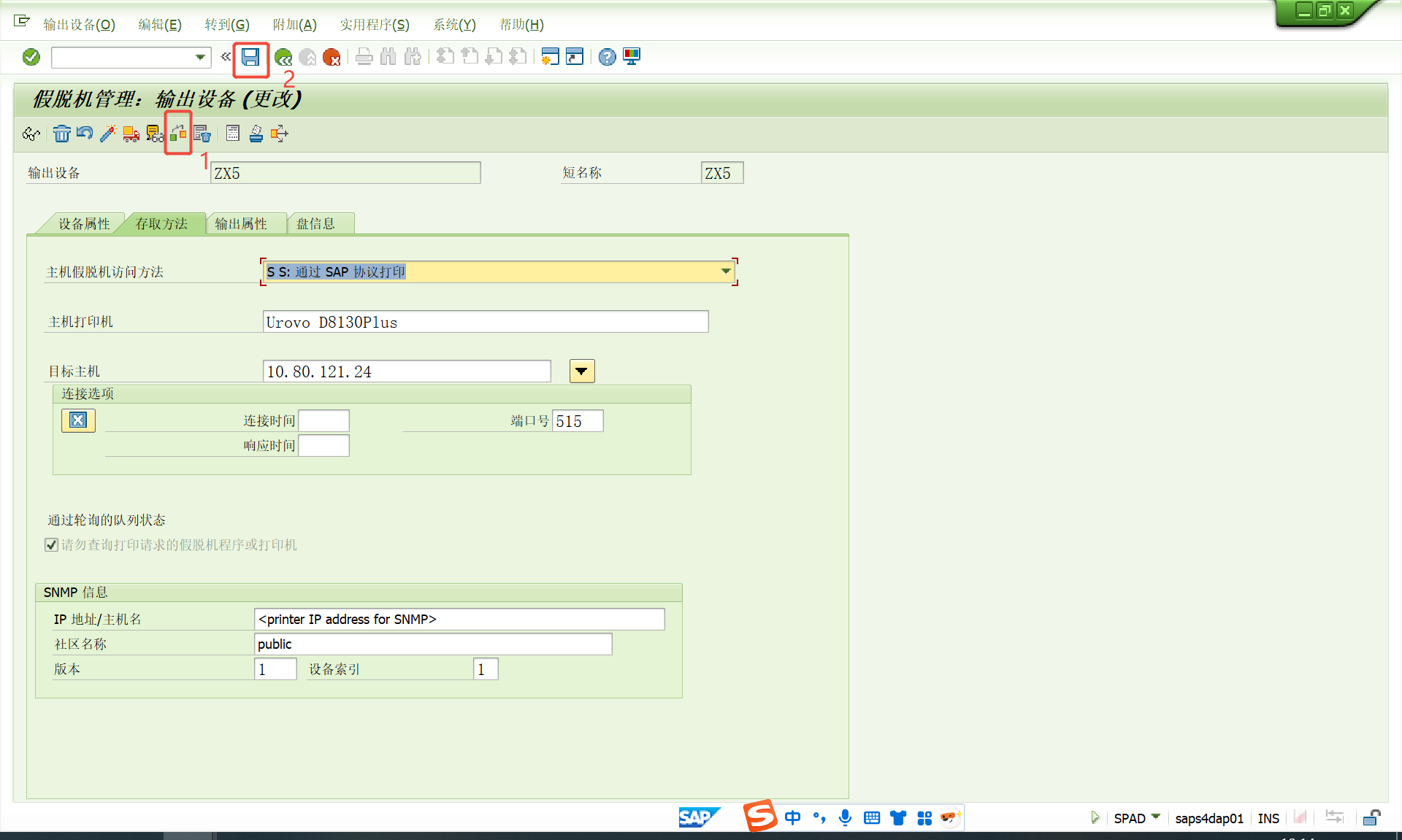
Task: Switch to the 设备属性 tab
Action: coord(84,224)
